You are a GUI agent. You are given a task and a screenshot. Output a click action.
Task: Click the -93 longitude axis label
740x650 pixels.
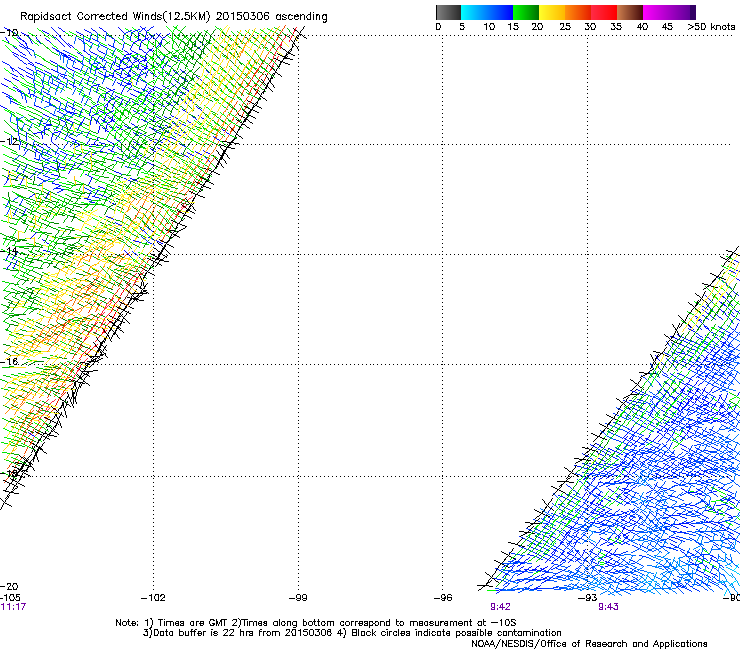point(588,598)
